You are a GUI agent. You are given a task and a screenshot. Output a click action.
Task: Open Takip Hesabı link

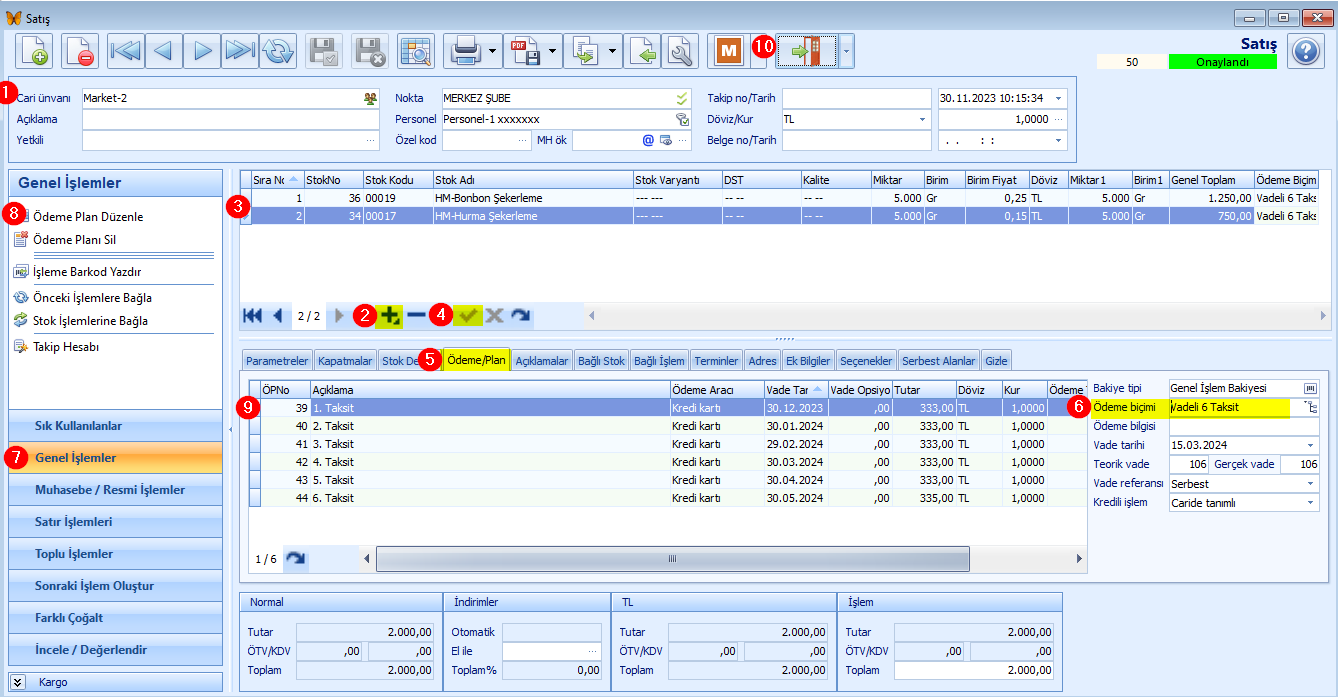click(66, 347)
